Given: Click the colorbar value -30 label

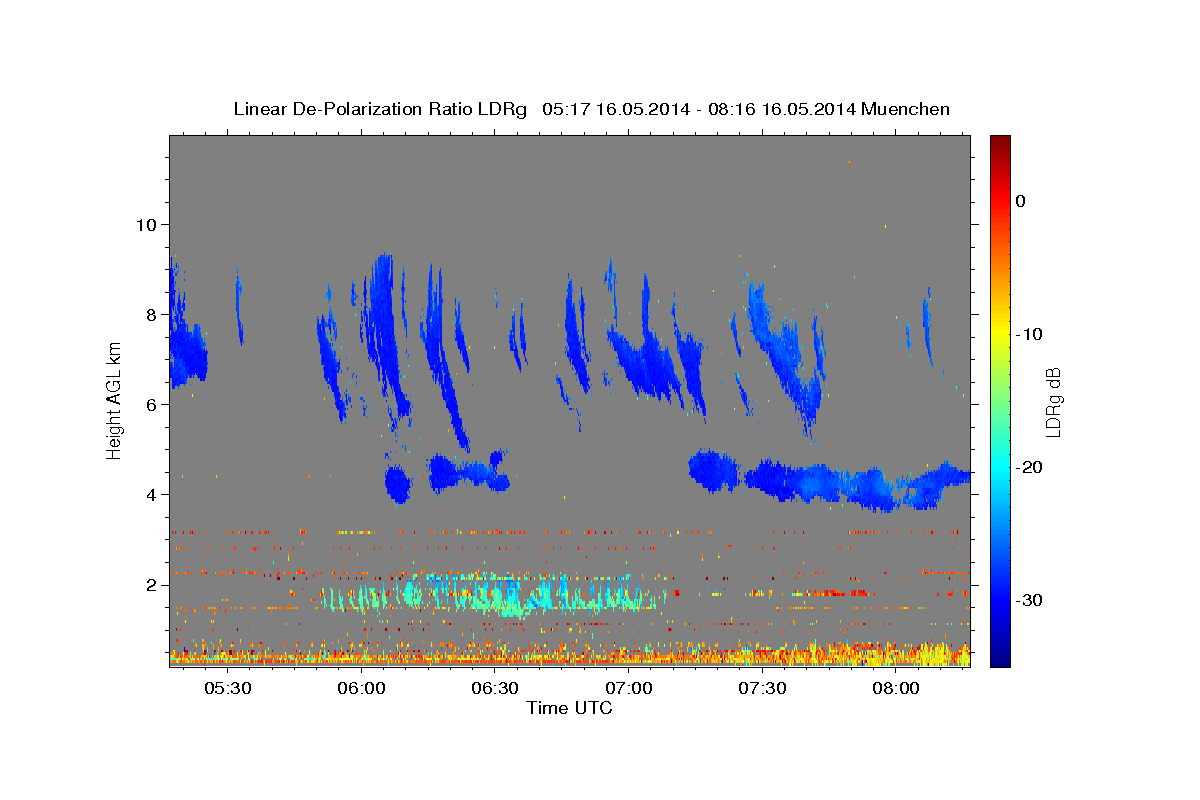Looking at the screenshot, I should pos(1029,600).
